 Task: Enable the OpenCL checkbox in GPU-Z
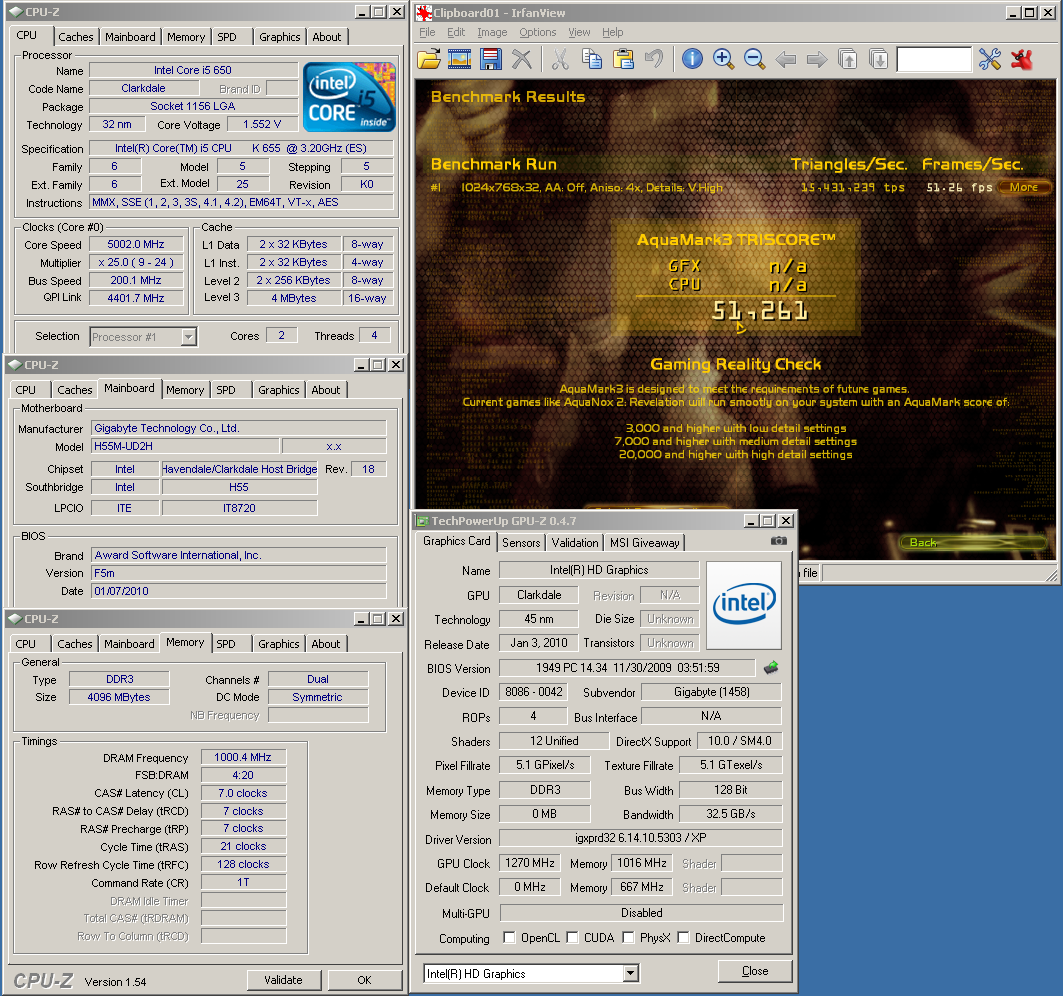tap(509, 938)
